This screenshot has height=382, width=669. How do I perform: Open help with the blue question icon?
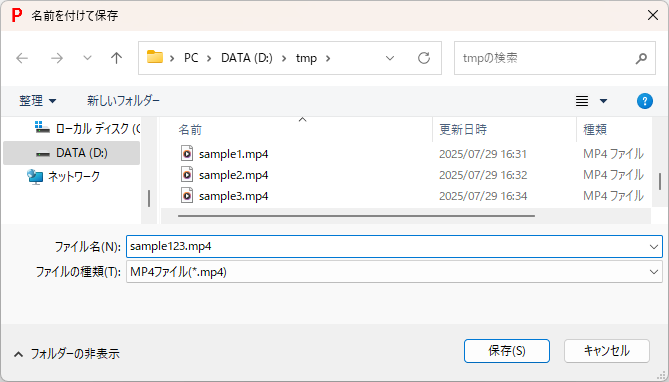[645, 101]
